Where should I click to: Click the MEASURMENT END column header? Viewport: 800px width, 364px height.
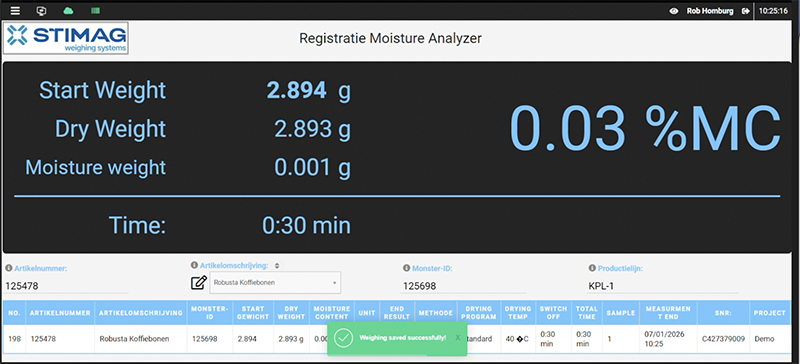pyautogui.click(x=668, y=312)
